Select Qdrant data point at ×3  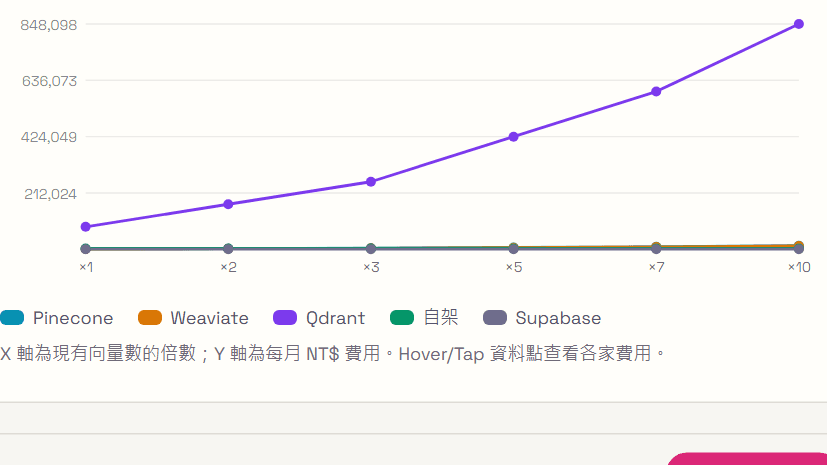coord(371,182)
